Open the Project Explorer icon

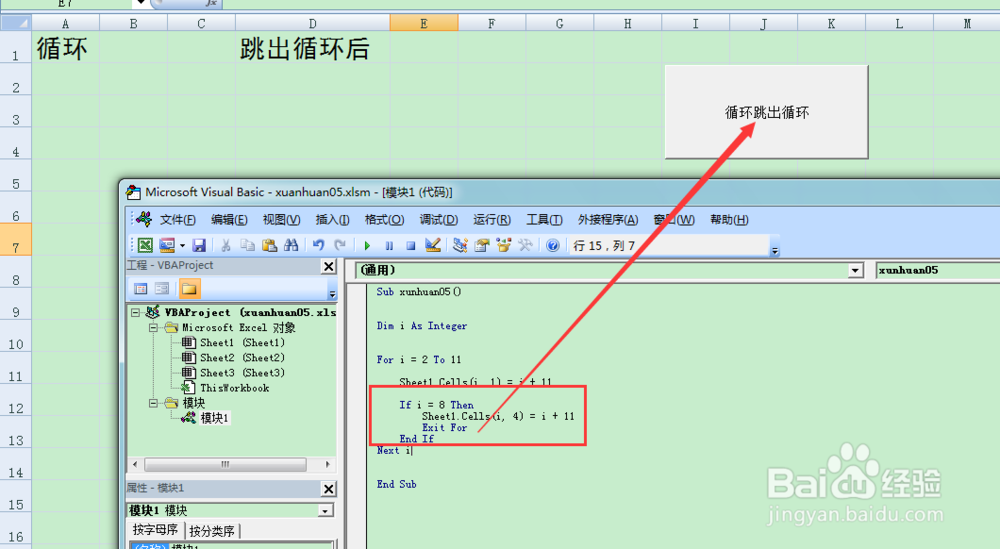point(460,245)
